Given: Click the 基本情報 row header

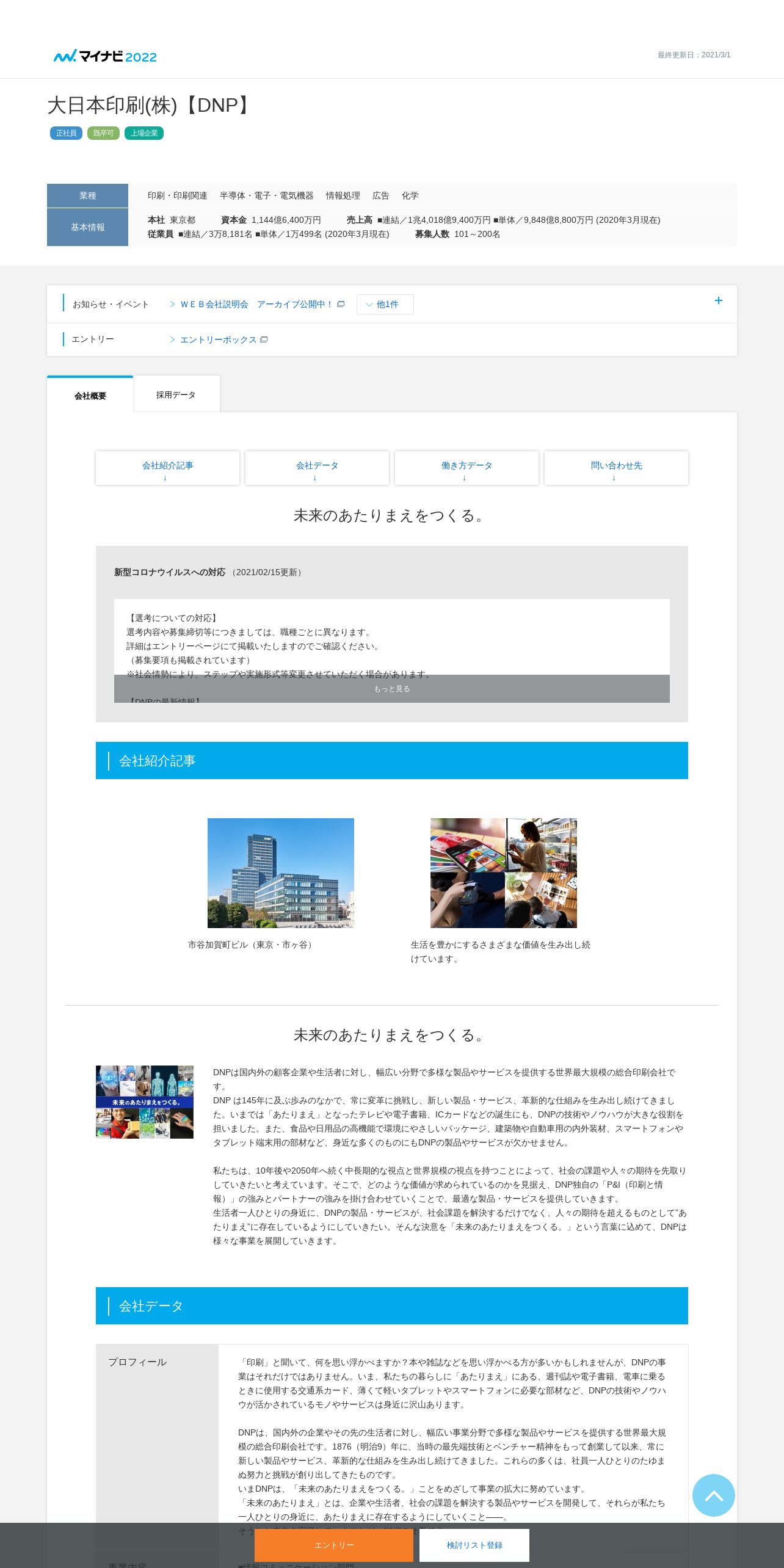Looking at the screenshot, I should click(87, 227).
